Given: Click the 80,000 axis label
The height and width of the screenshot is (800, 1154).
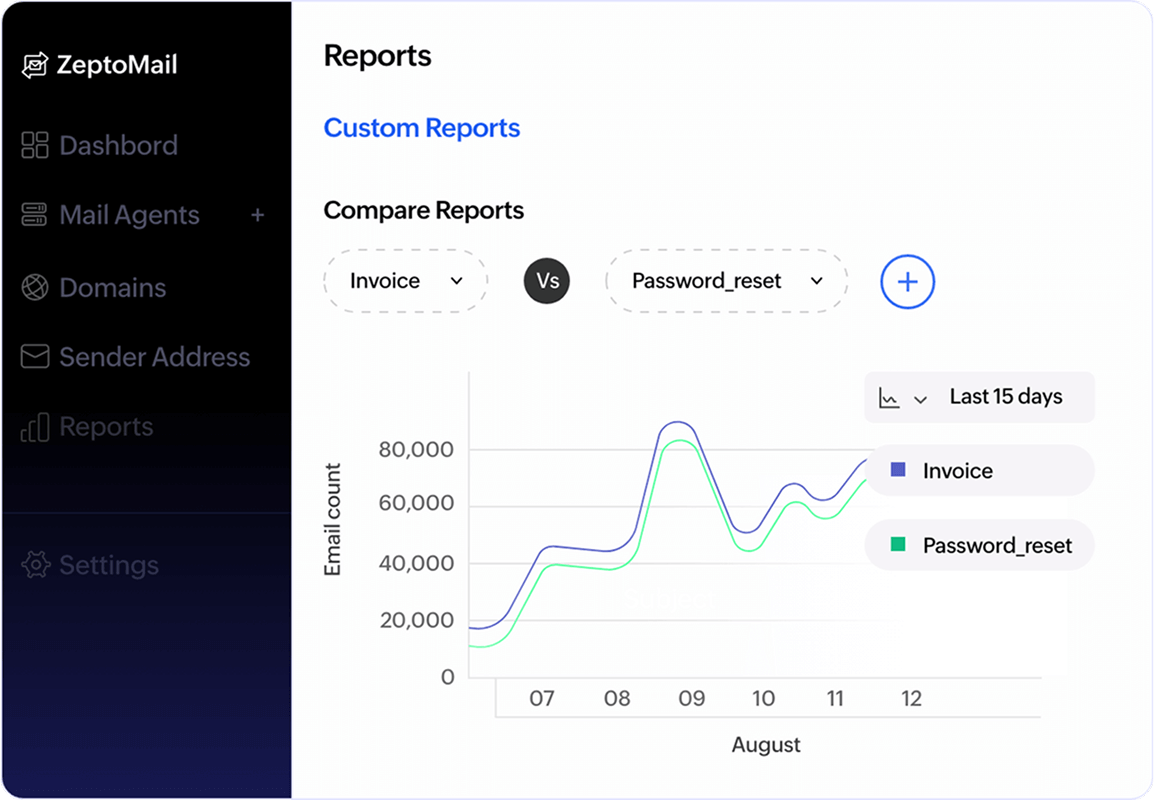Looking at the screenshot, I should [x=416, y=450].
